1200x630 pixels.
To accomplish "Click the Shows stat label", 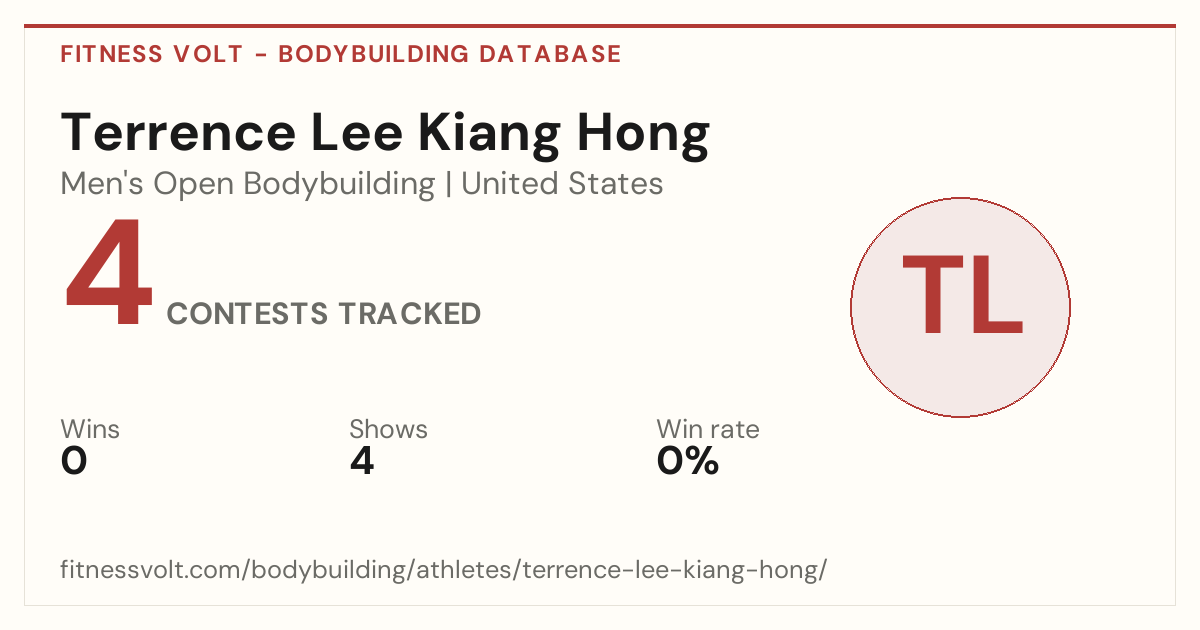I will 388,430.
